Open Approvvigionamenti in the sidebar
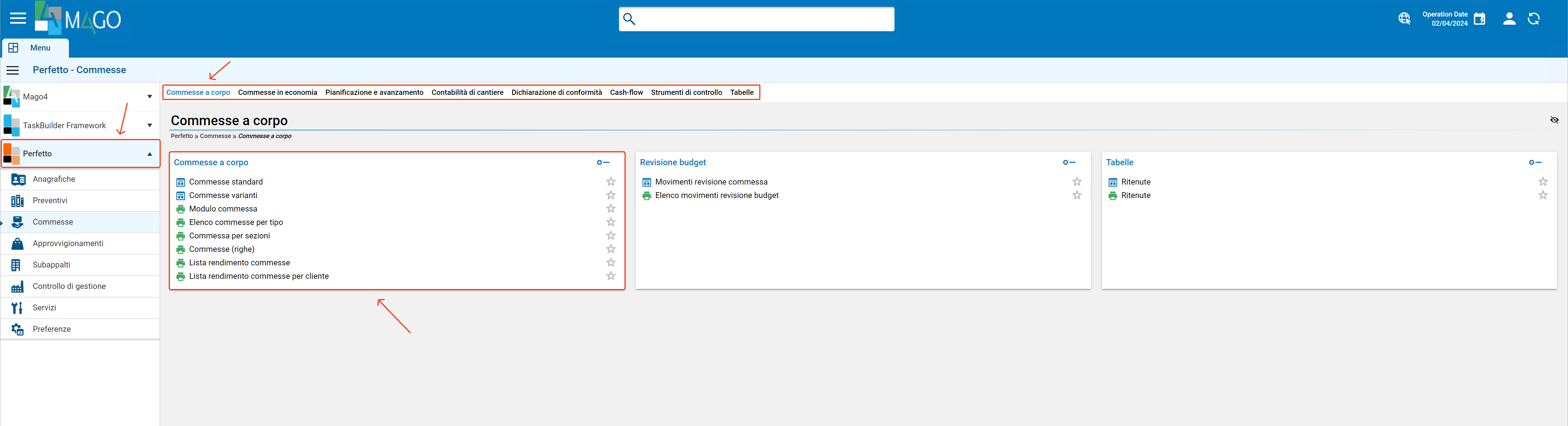Screen dimensions: 1568x426 click(x=80, y=243)
